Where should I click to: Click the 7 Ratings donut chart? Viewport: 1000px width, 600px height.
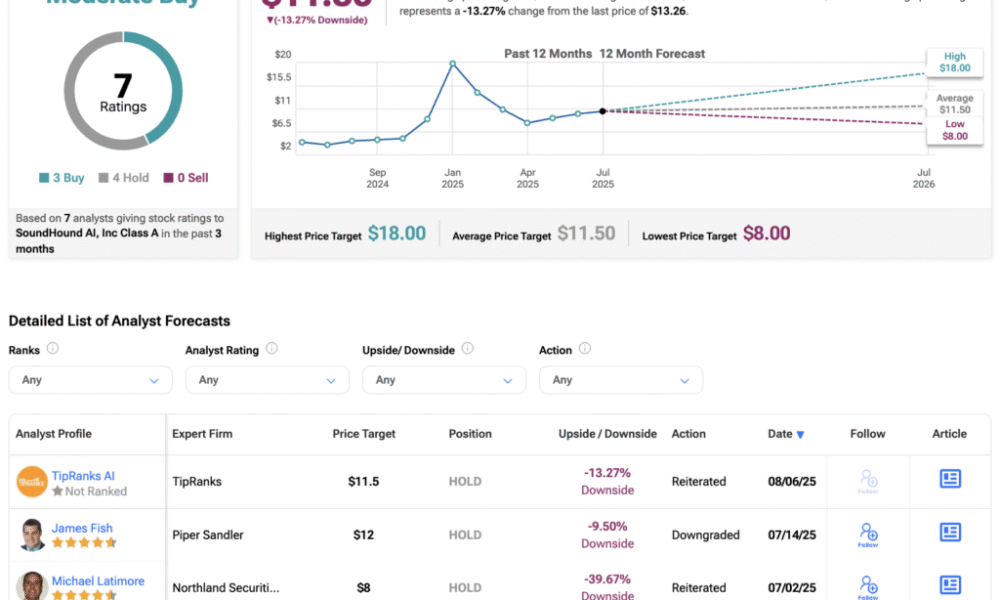tap(123, 91)
